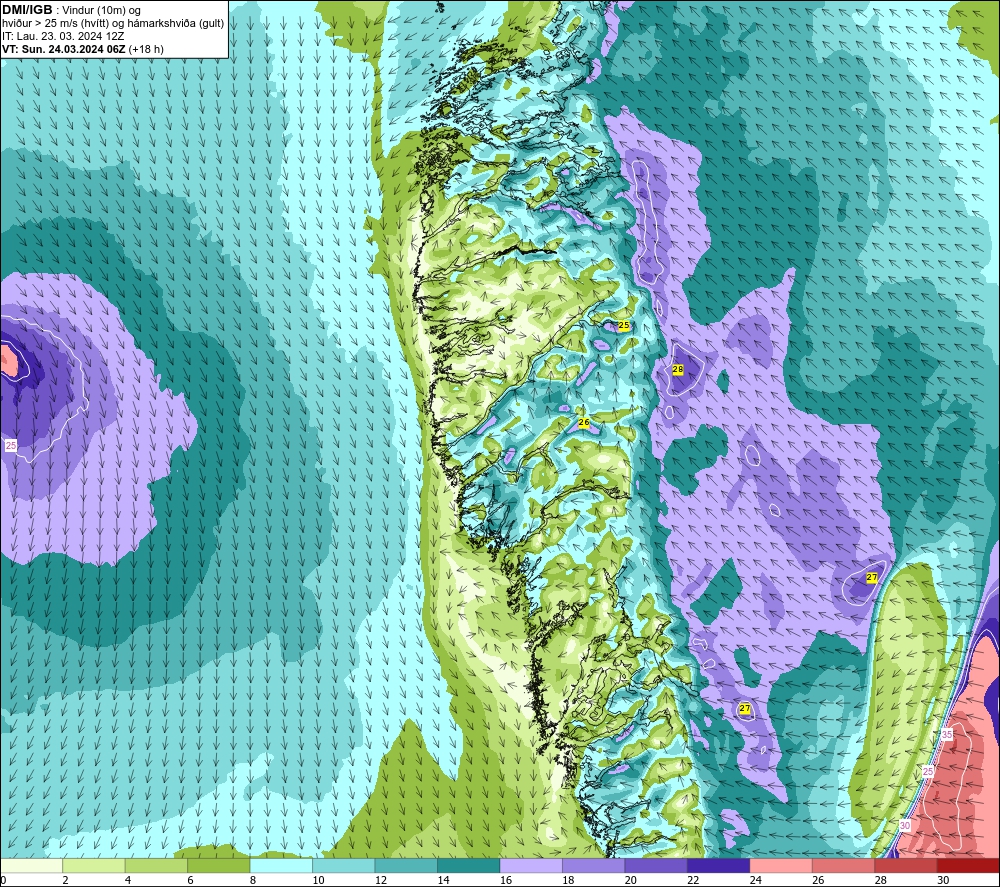The height and width of the screenshot is (887, 1000).
Task: Click the legend scale number '30'
Action: (943, 880)
